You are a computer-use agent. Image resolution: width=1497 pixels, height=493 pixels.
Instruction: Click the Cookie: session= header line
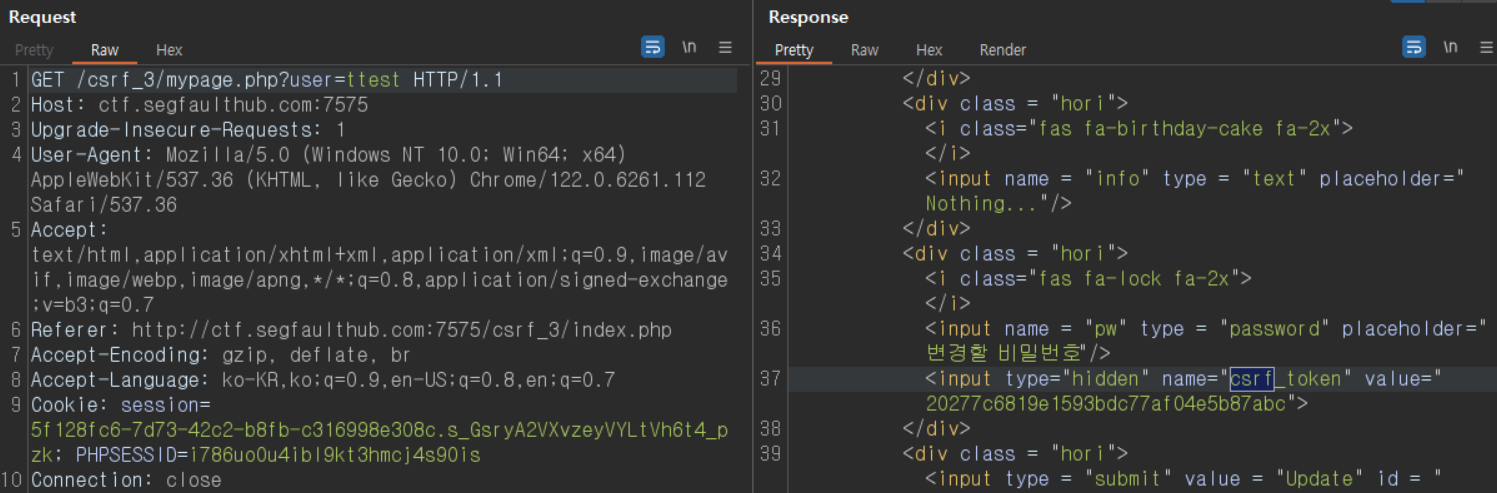[x=121, y=404]
